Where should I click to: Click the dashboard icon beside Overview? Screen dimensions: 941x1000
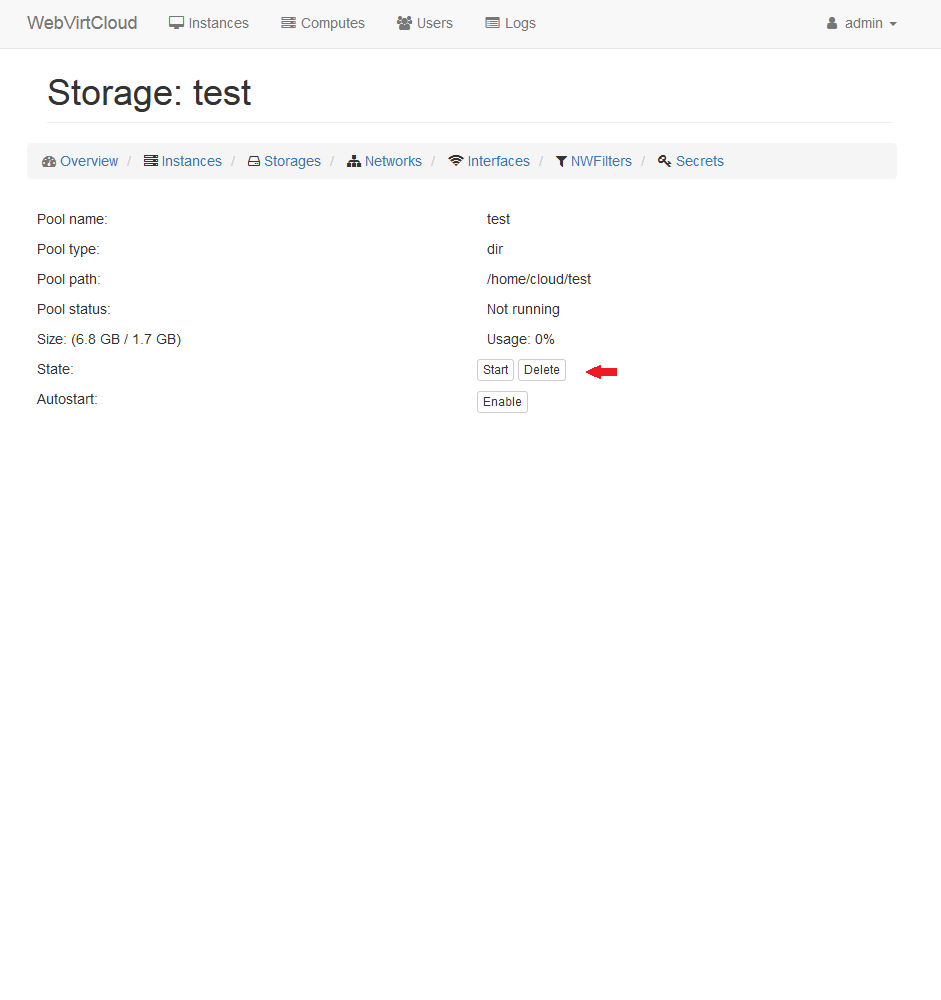tap(49, 161)
